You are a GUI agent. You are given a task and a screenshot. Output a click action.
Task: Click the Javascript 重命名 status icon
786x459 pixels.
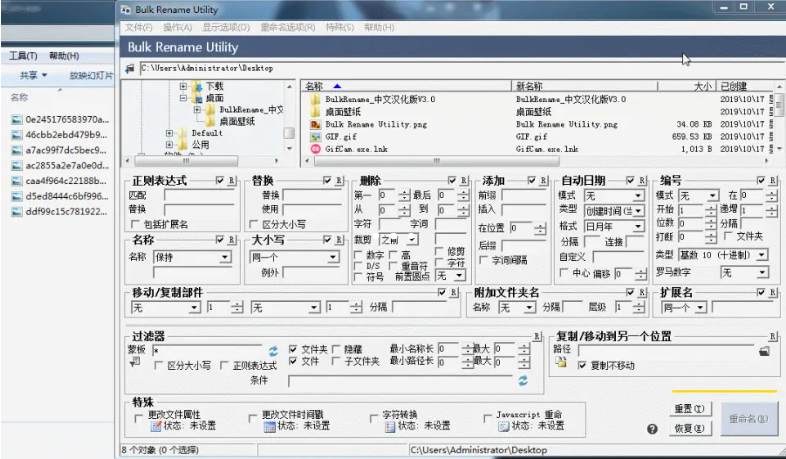coord(504,426)
